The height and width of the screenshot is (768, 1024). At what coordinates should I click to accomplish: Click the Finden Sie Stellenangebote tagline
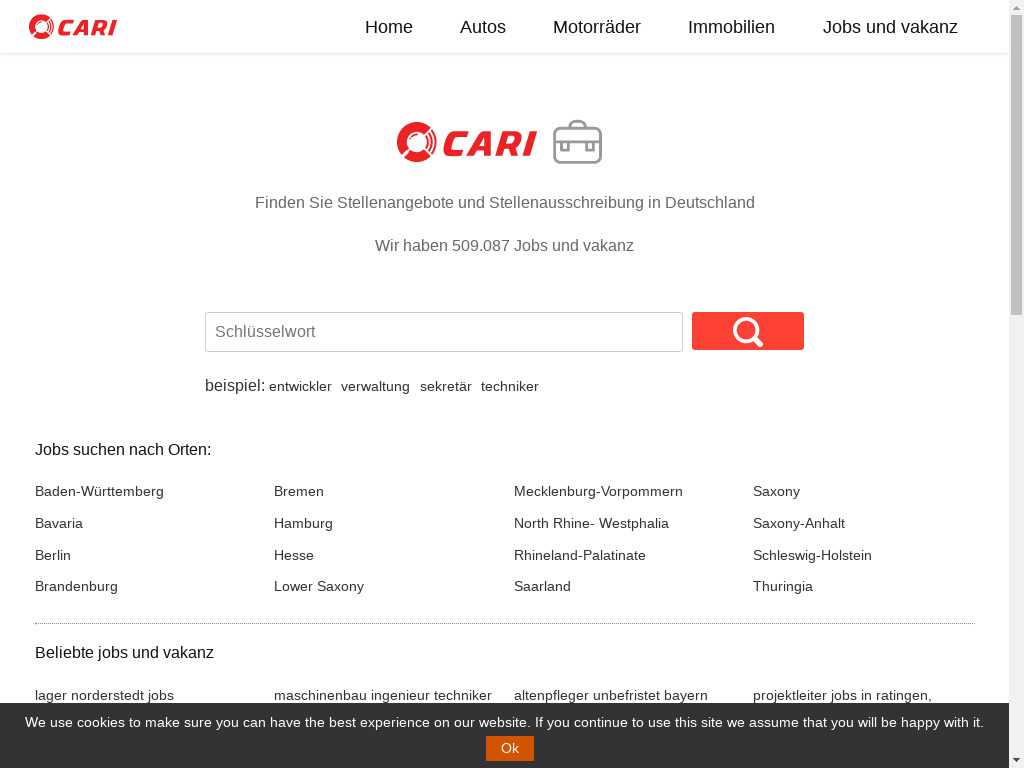click(505, 202)
